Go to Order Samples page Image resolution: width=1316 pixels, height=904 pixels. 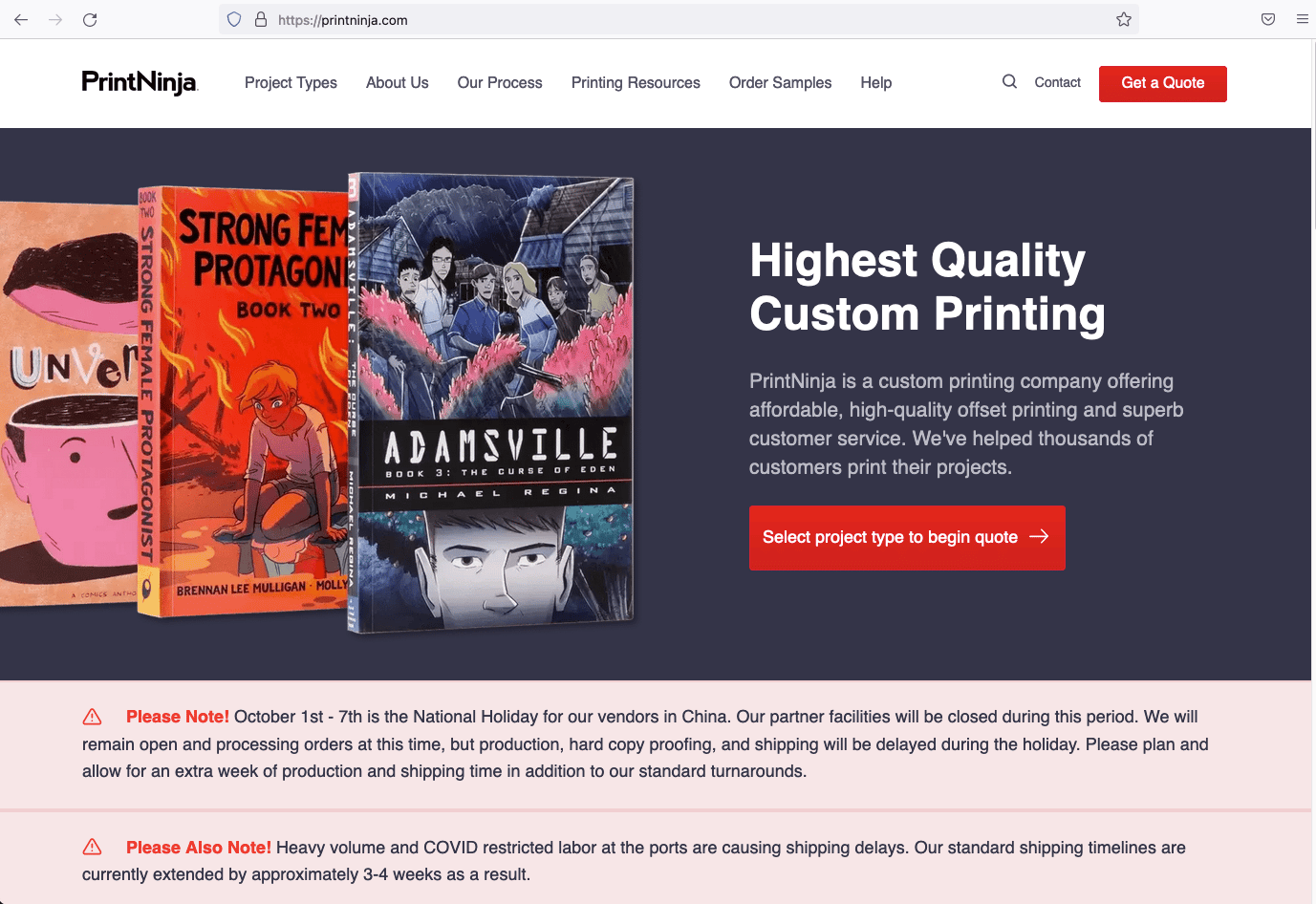(x=780, y=83)
